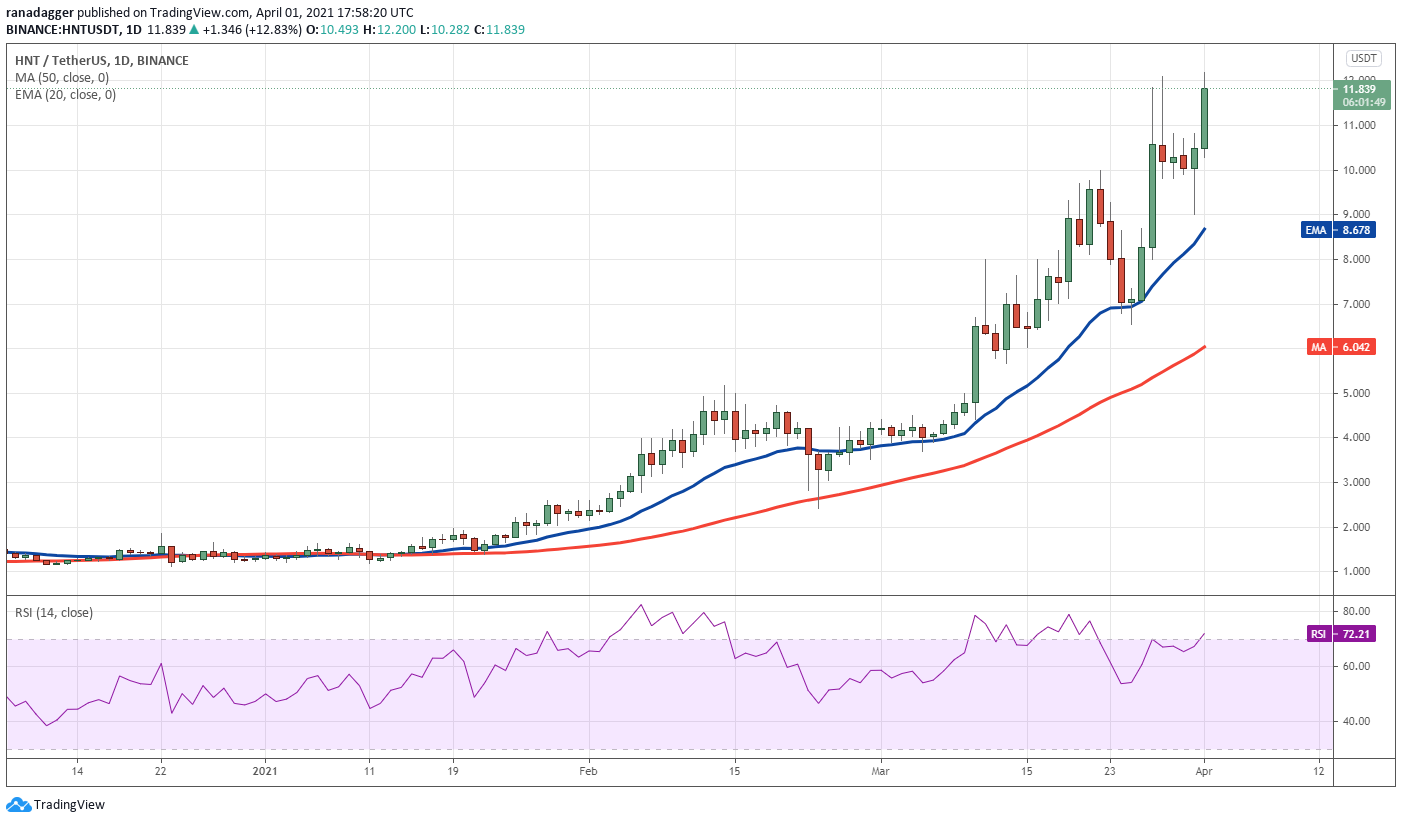The width and height of the screenshot is (1402, 823).
Task: Click the 80.00 RSI scale label
Action: pos(1356,611)
